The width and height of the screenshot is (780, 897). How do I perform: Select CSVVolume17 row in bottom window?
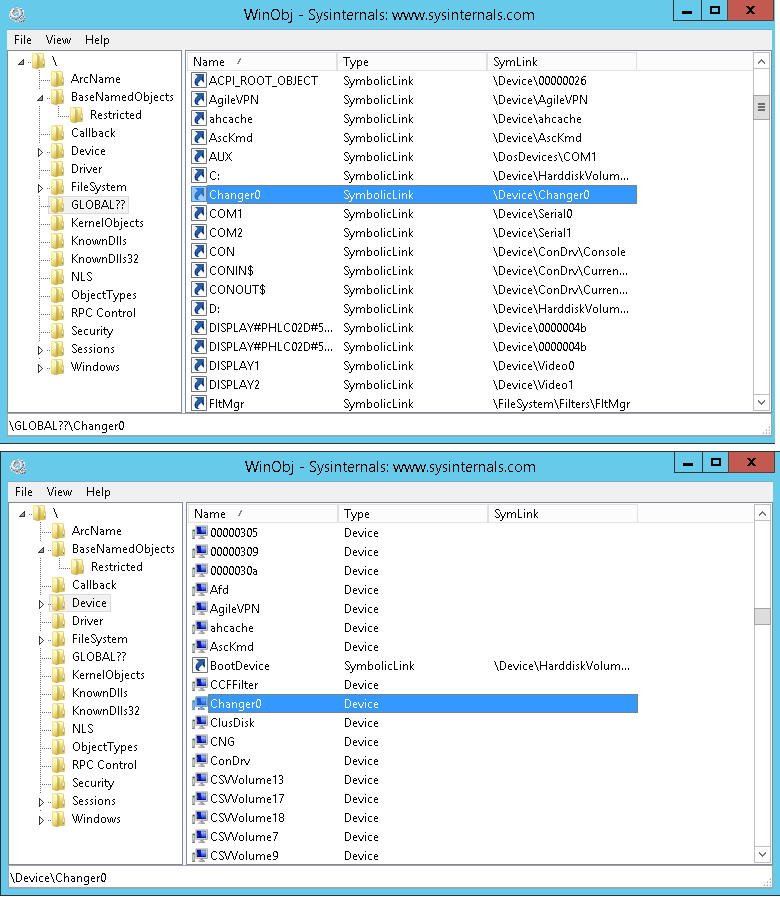414,798
